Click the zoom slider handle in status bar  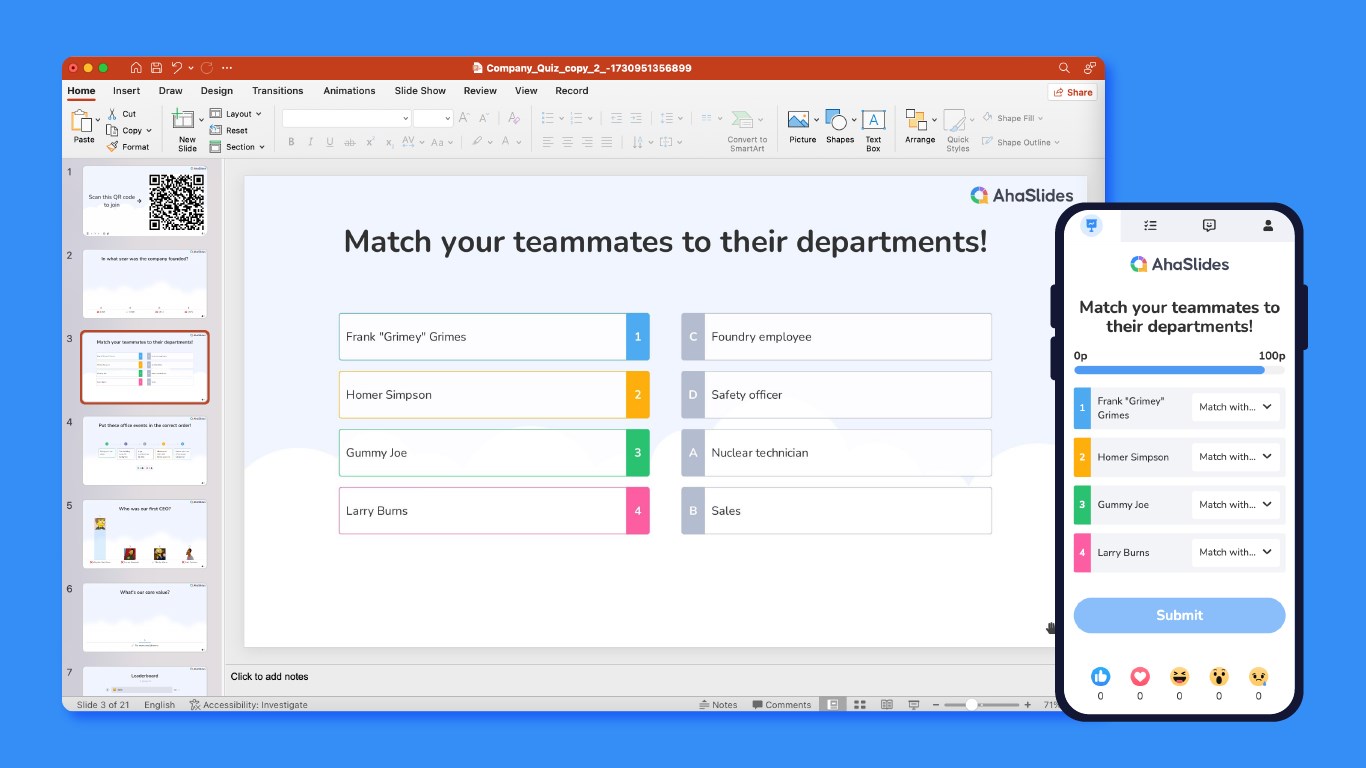point(971,705)
